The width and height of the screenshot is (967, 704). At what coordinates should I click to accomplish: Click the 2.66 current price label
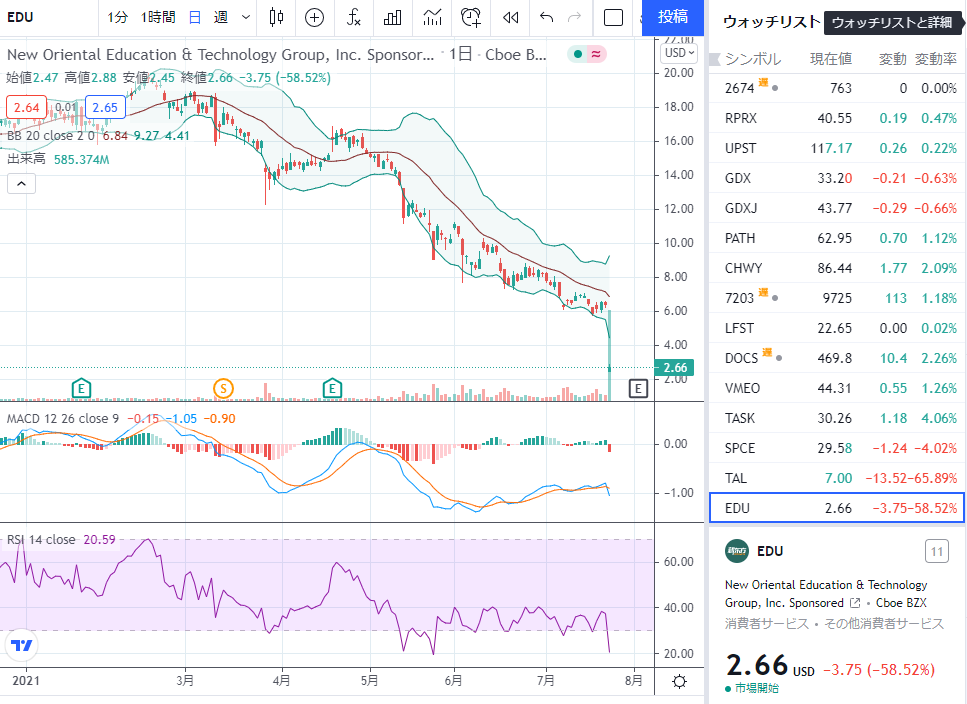pyautogui.click(x=675, y=368)
